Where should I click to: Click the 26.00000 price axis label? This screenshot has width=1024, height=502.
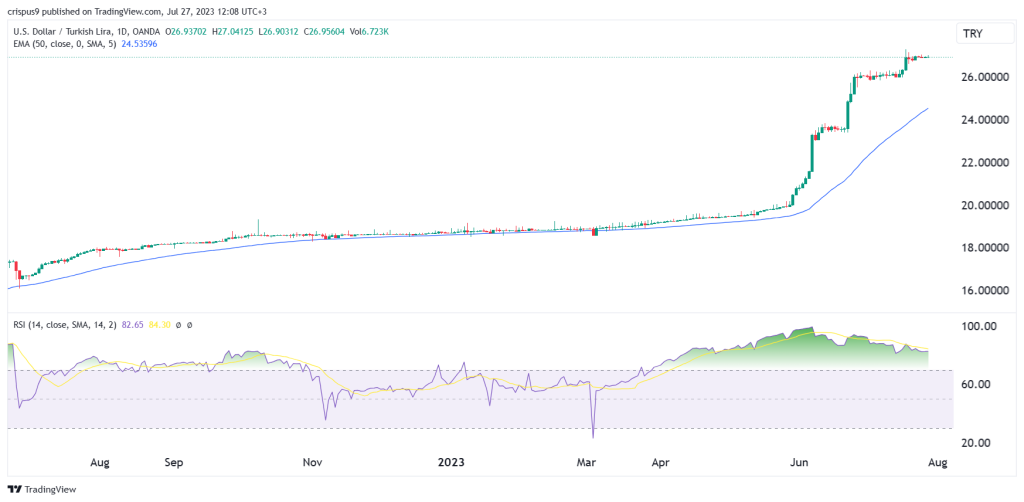[977, 77]
